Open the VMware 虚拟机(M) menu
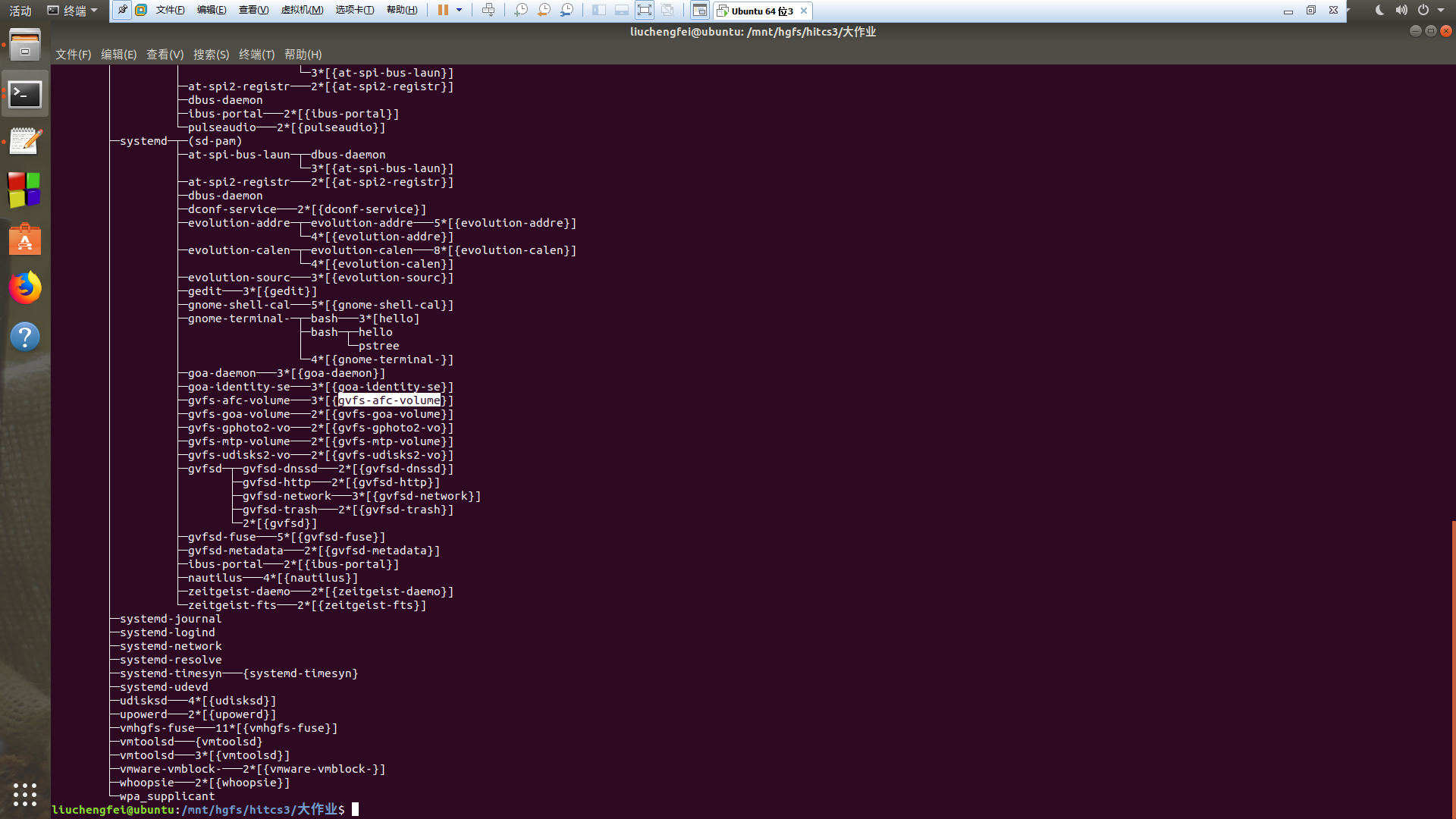Image resolution: width=1456 pixels, height=819 pixels. click(x=301, y=10)
